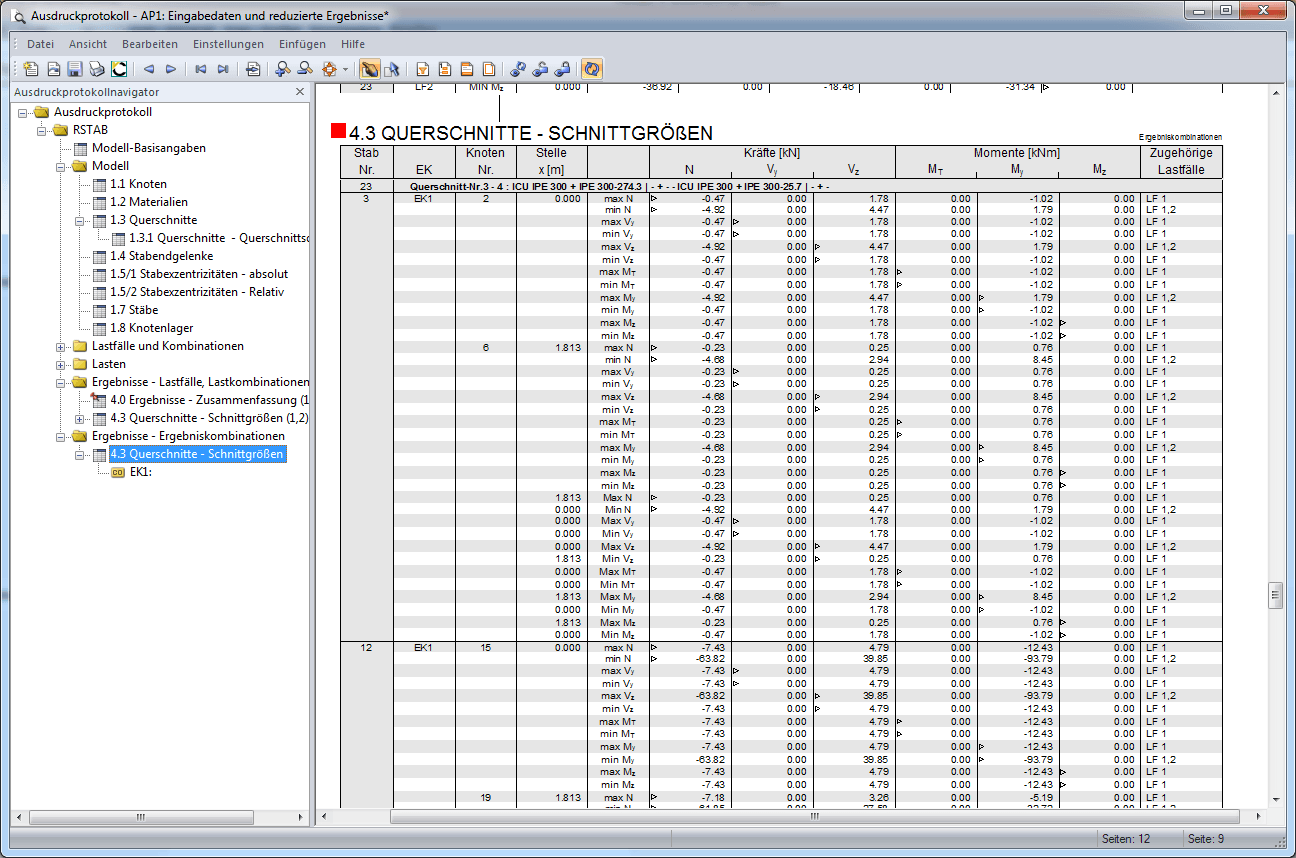Click the page icon with orange header bar
The height and width of the screenshot is (858, 1296).
(x=467, y=69)
